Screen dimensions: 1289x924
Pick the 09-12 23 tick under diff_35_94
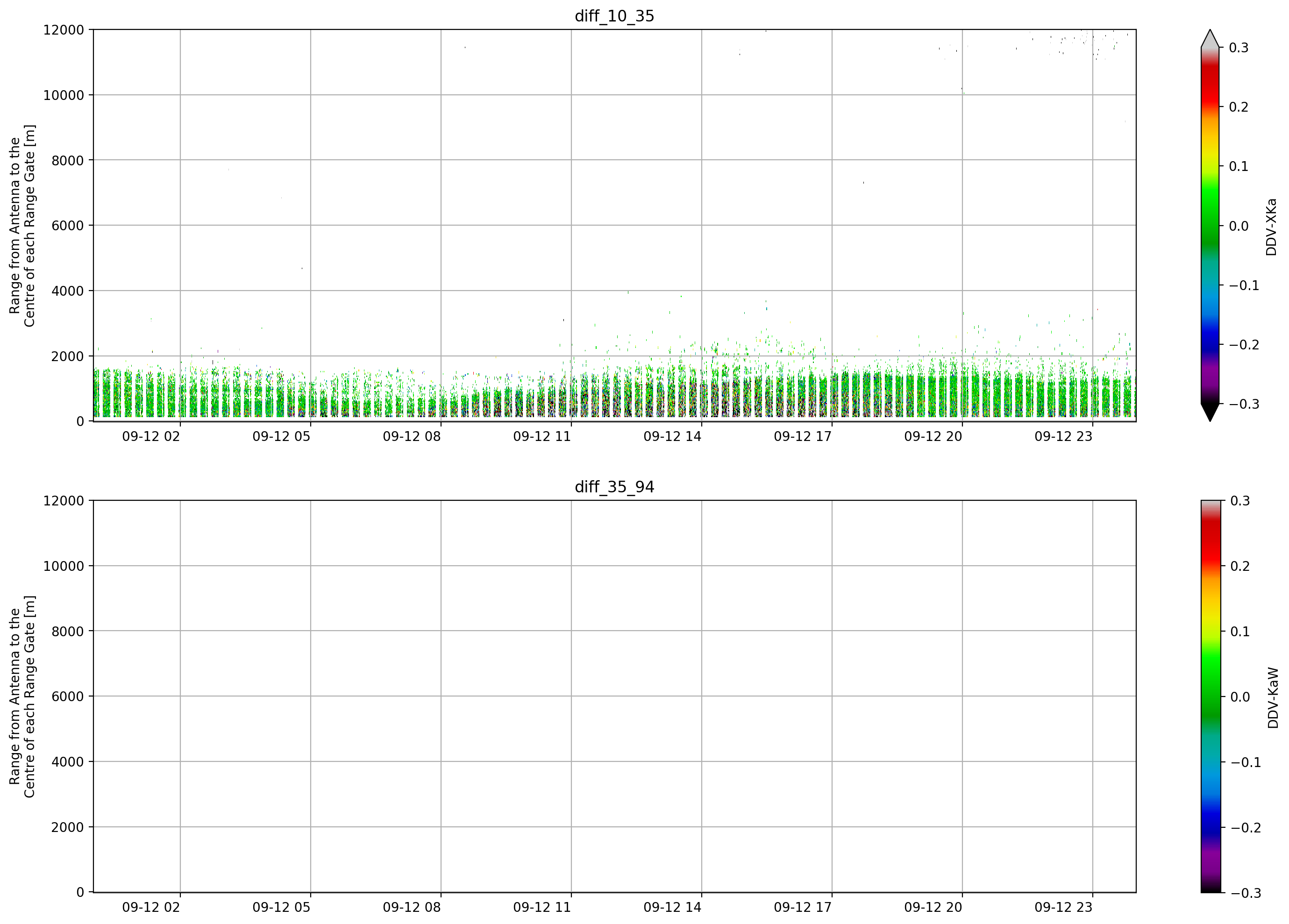point(1063,908)
